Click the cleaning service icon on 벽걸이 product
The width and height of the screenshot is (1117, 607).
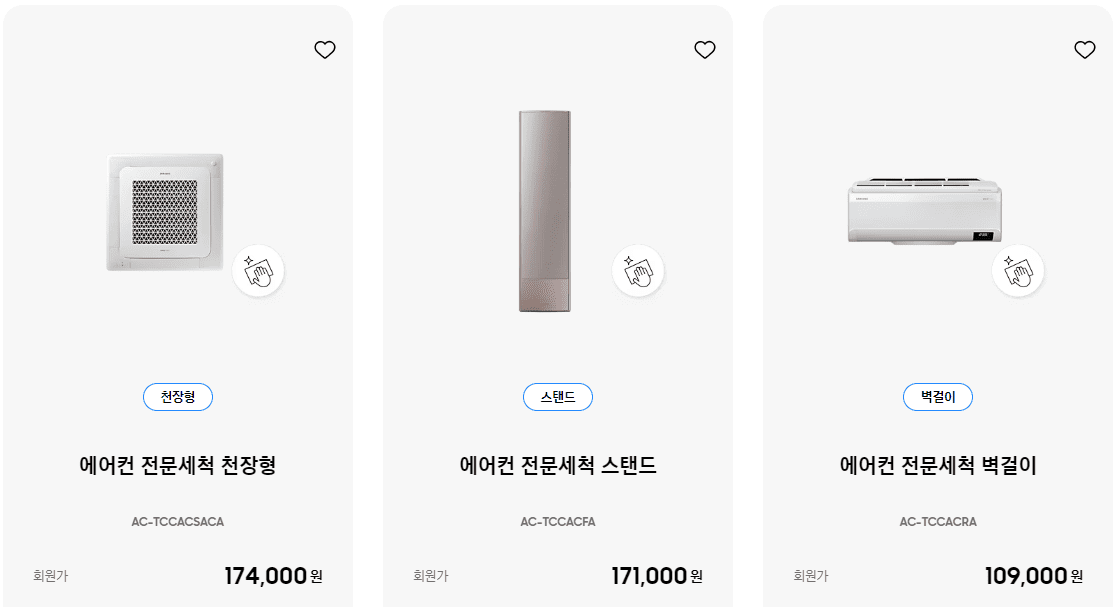click(1017, 271)
